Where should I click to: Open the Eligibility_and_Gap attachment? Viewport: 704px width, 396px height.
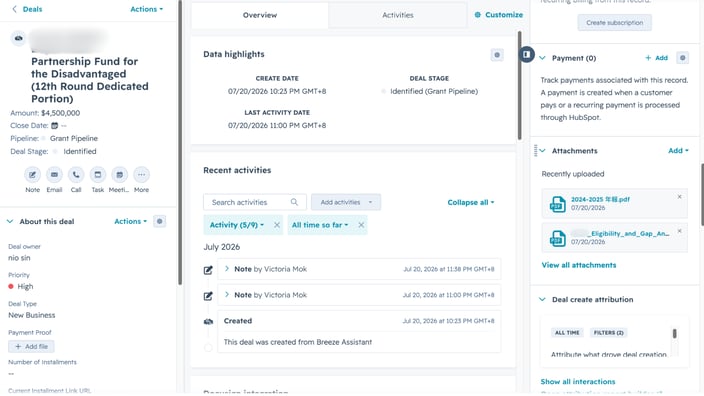click(620, 233)
